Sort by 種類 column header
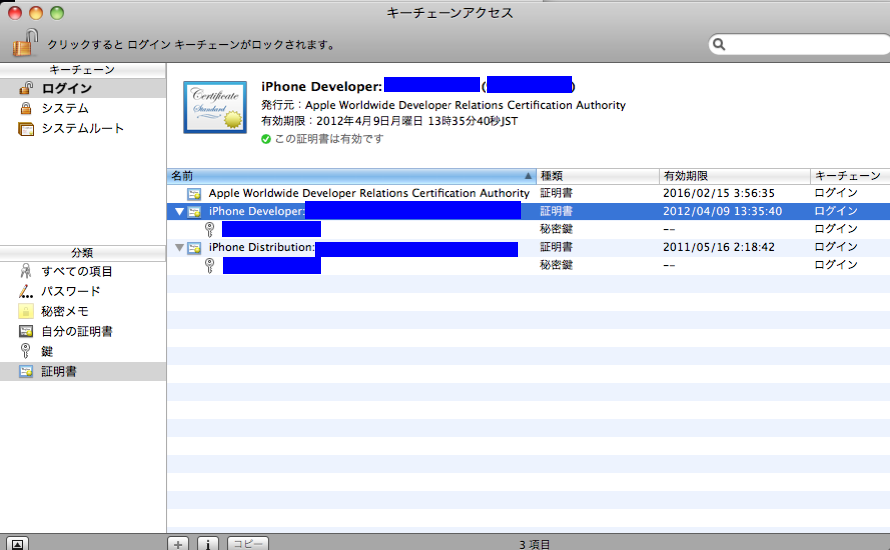Screen dimensions: 890x550 (598, 176)
